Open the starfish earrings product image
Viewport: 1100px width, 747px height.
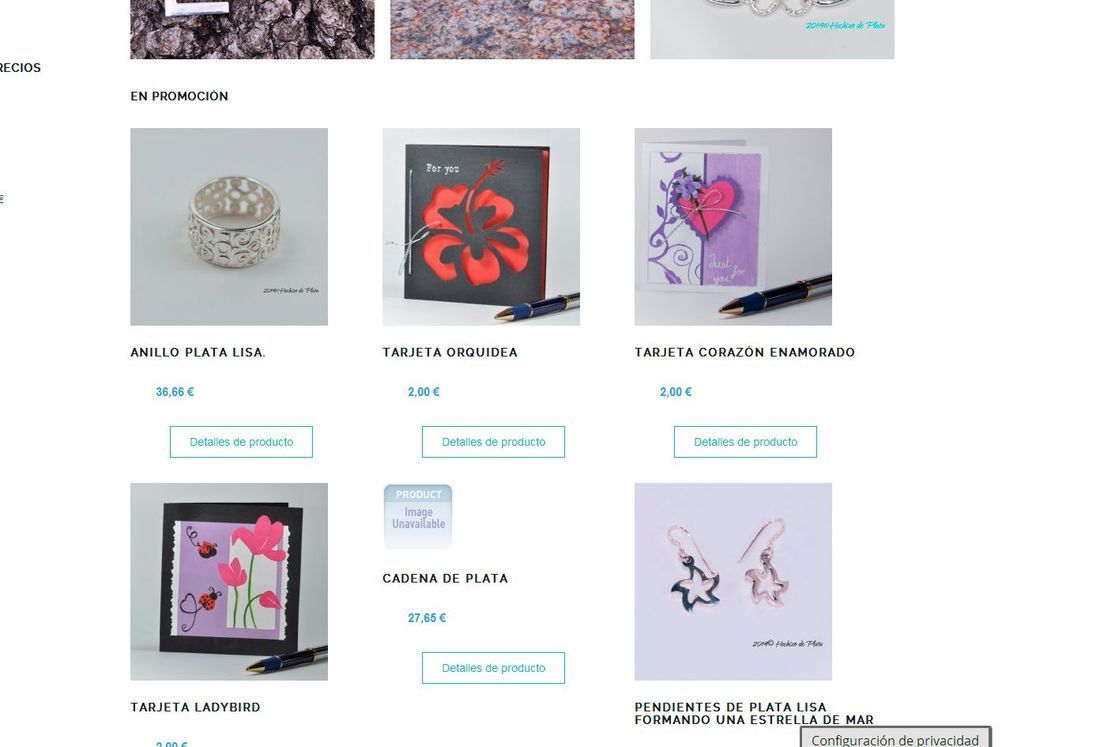pyautogui.click(x=733, y=581)
